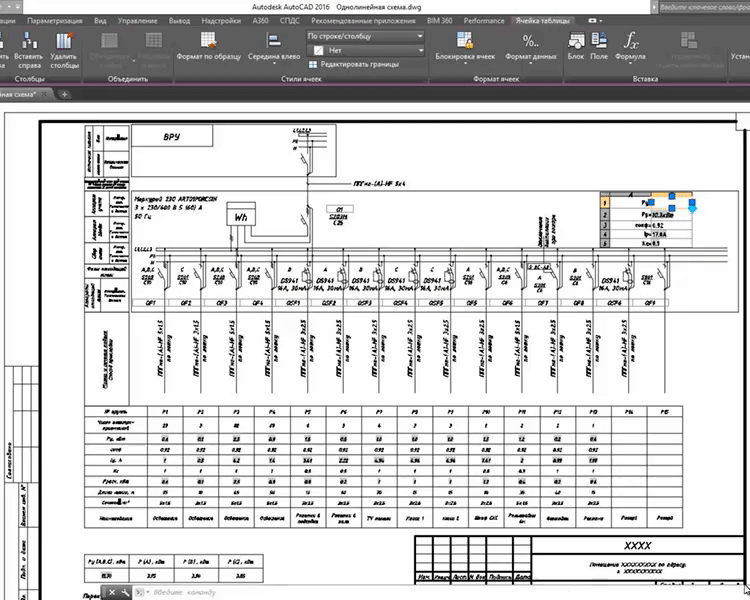The width and height of the screenshot is (750, 600).
Task: Expand the Середина влево alignment arrow
Action: pyautogui.click(x=274, y=64)
